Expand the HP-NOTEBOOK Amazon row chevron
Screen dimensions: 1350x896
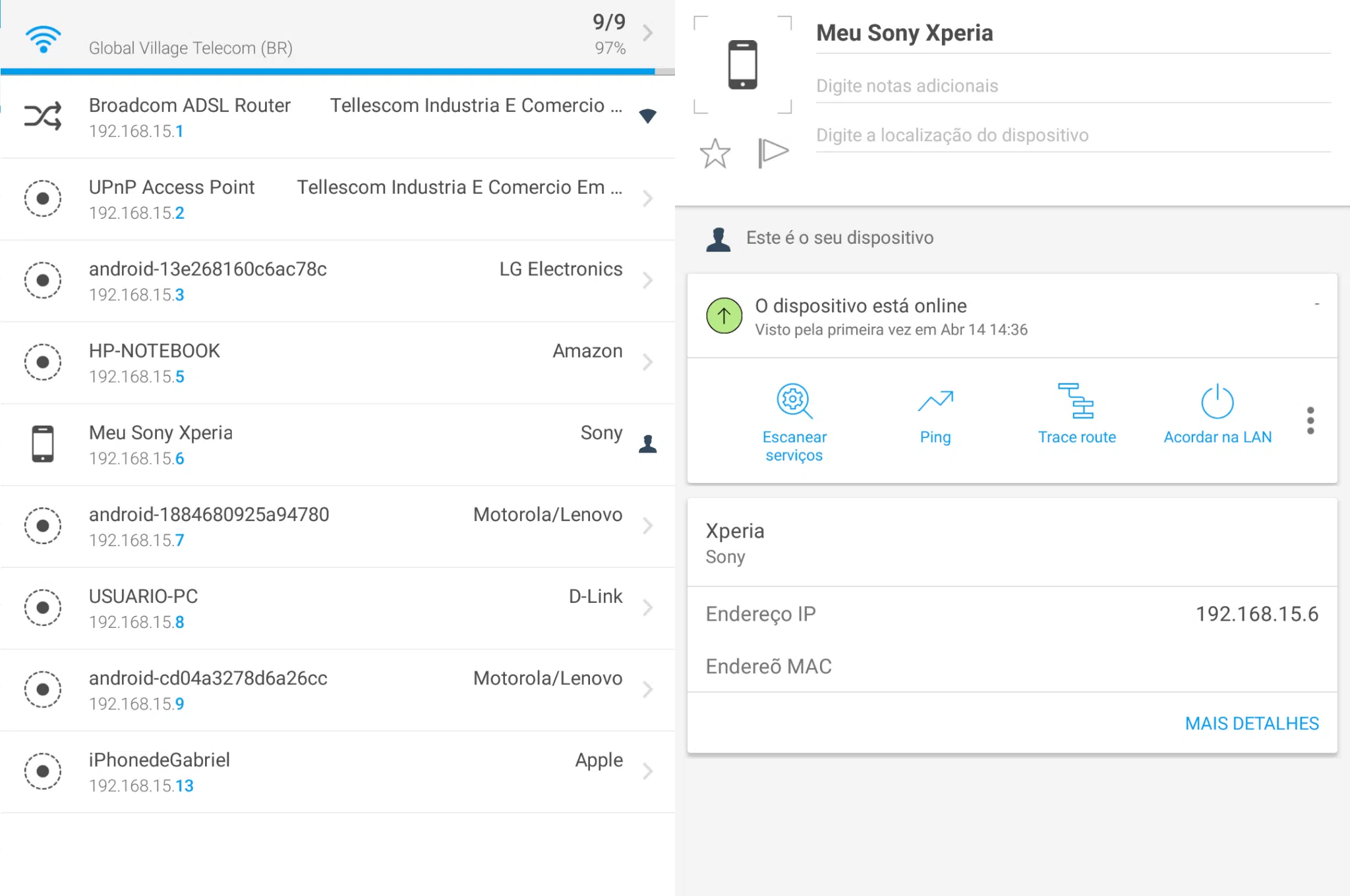coord(648,362)
